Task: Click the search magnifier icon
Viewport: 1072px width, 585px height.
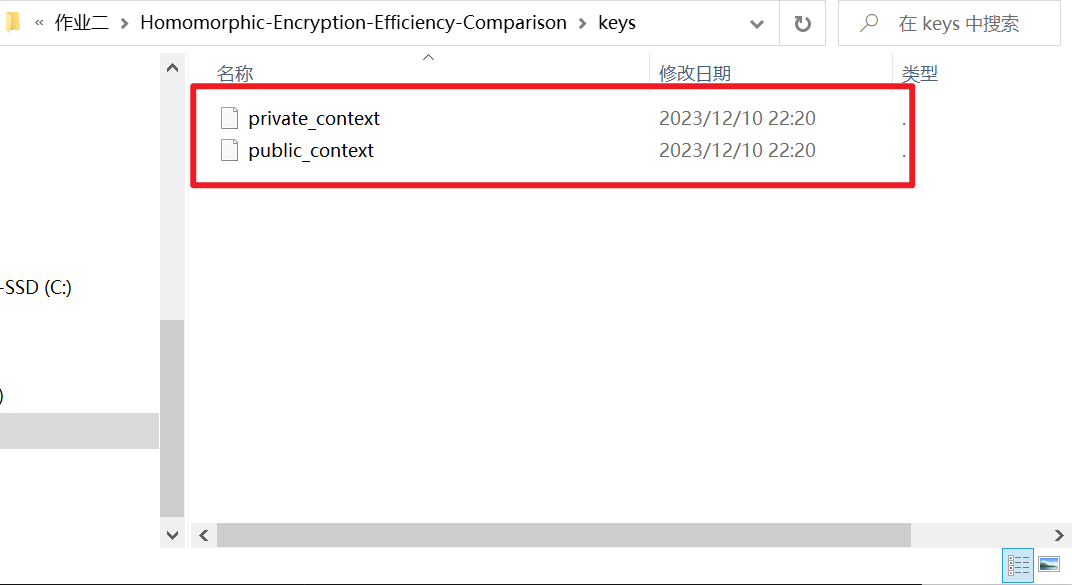Action: click(869, 23)
